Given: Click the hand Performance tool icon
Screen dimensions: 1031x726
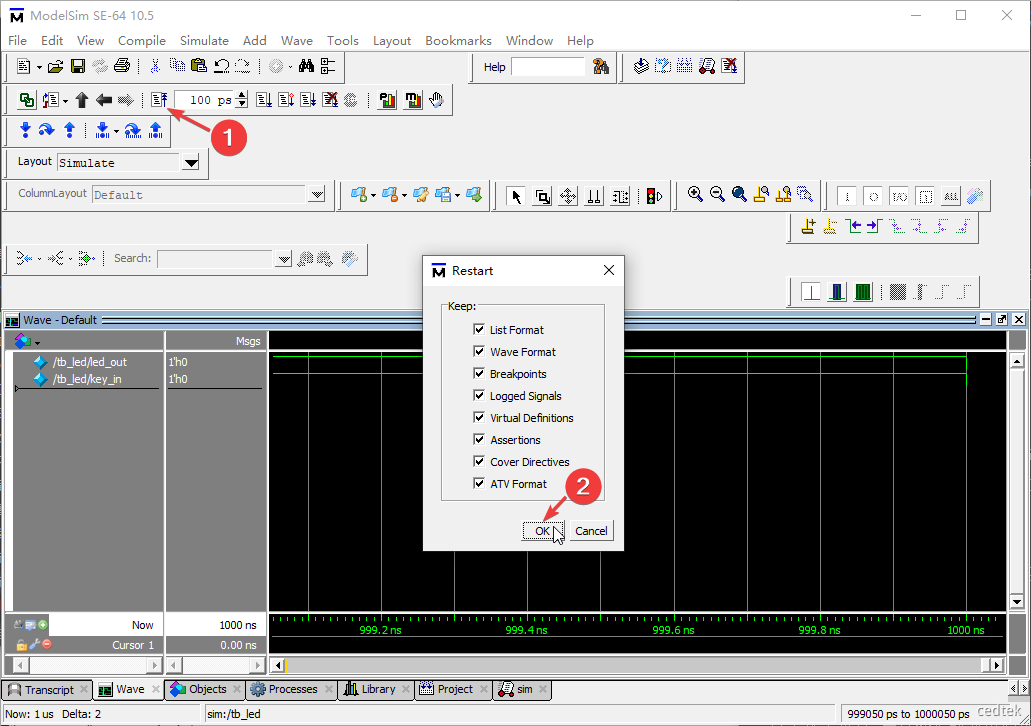Looking at the screenshot, I should pyautogui.click(x=437, y=100).
